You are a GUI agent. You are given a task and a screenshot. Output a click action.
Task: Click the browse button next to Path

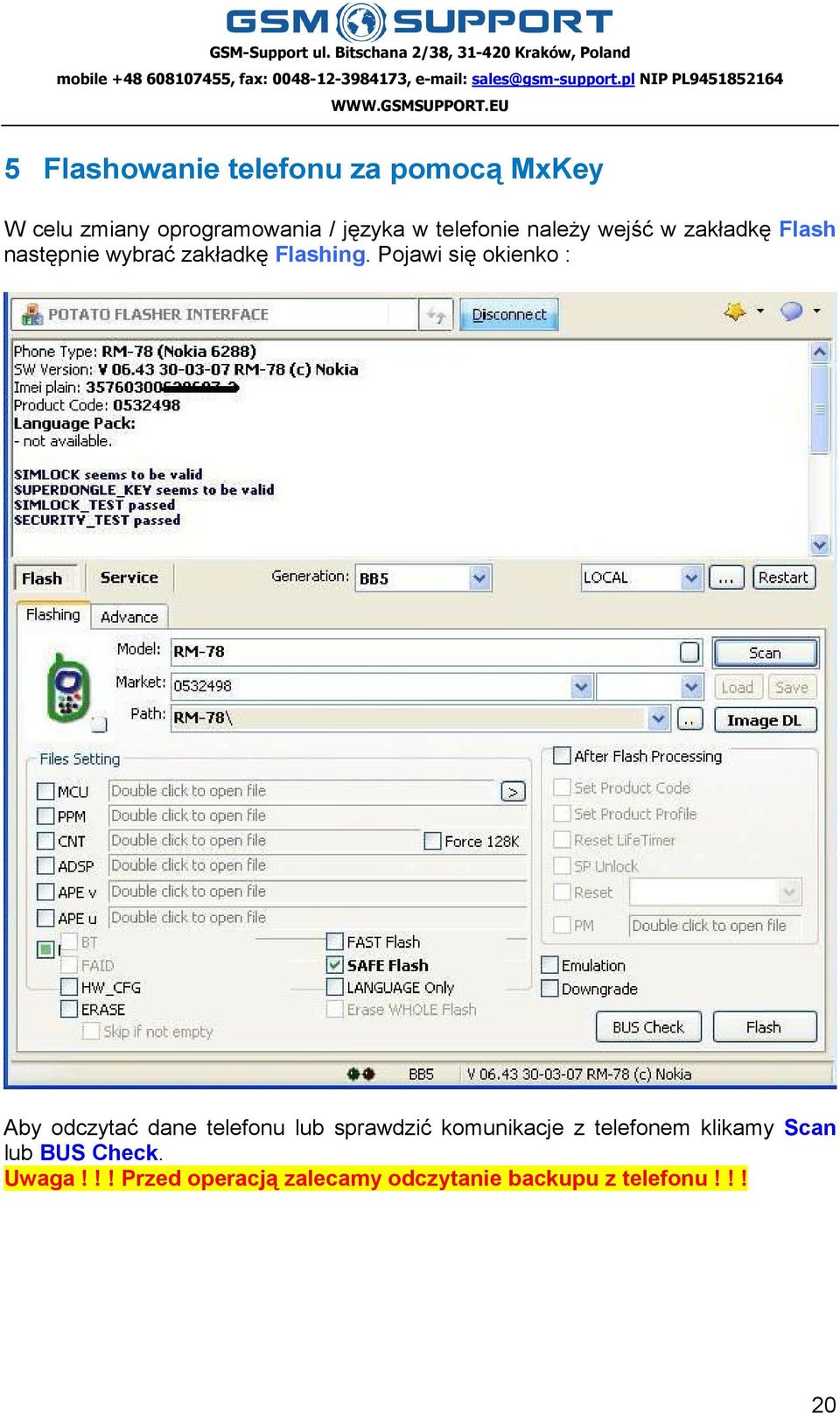point(690,720)
